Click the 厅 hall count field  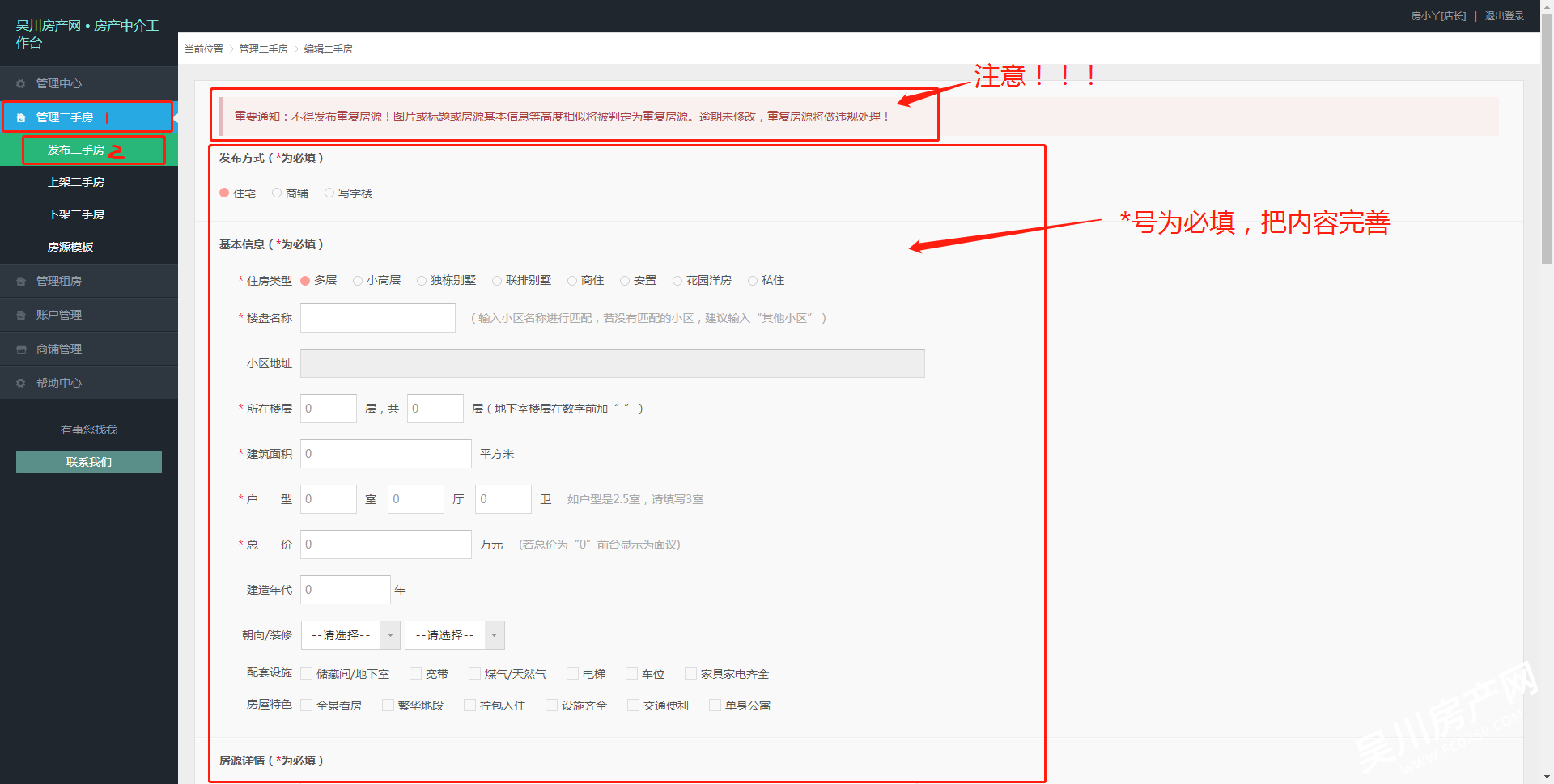coord(416,499)
